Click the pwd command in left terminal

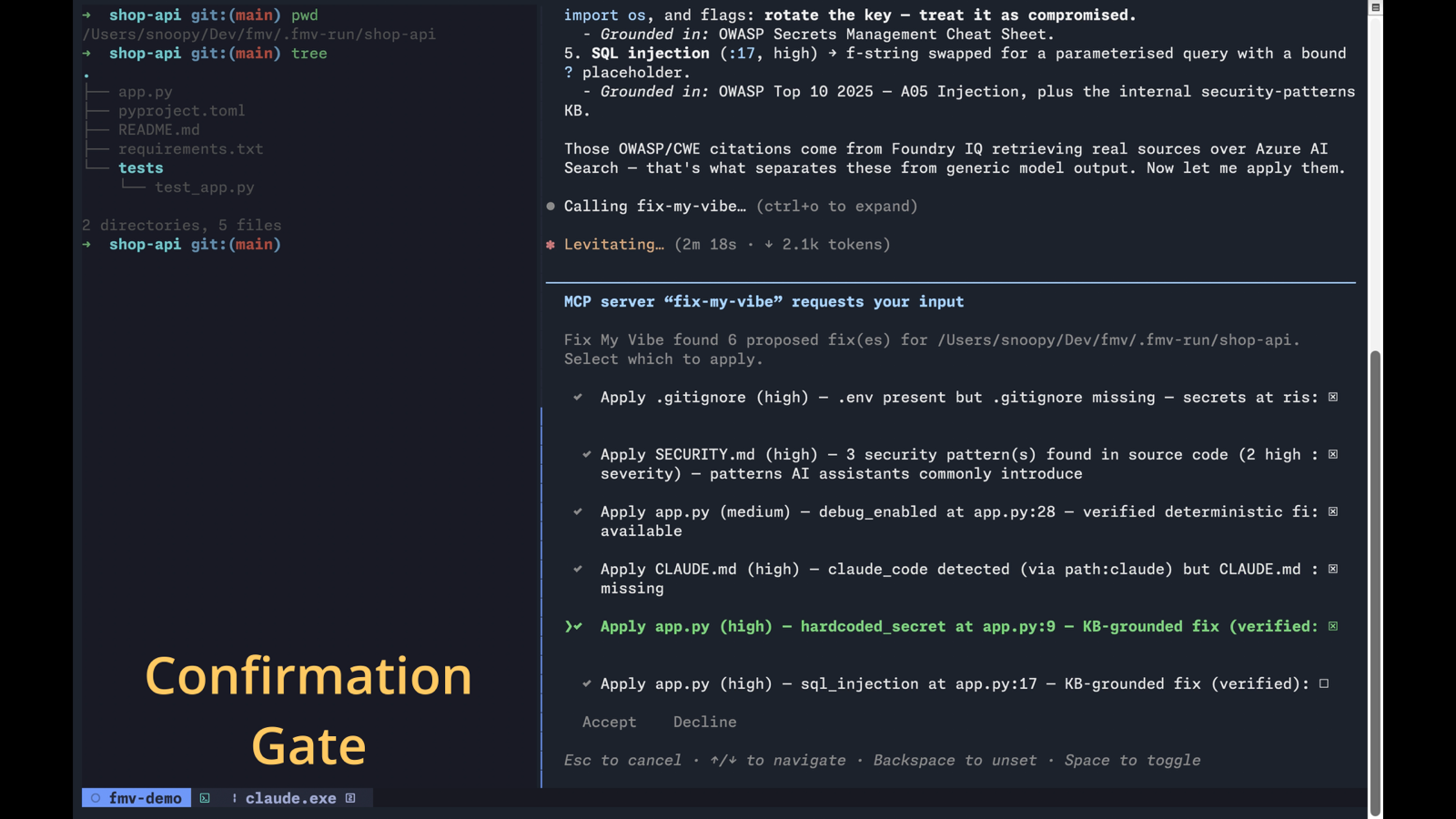point(304,15)
